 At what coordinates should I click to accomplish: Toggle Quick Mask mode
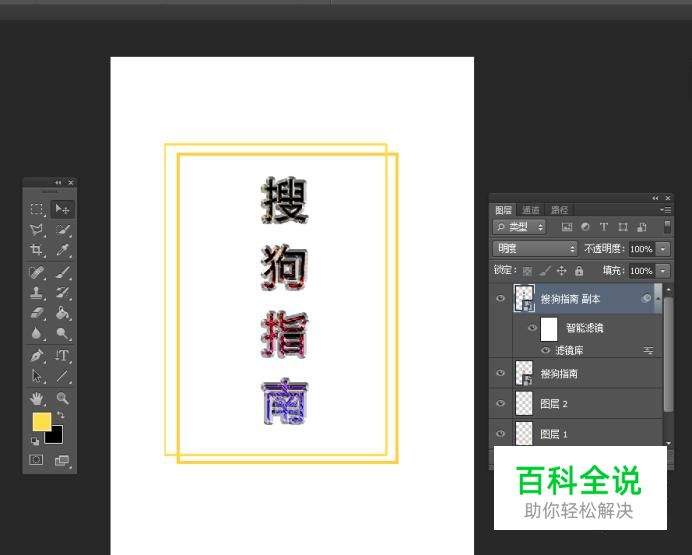click(x=36, y=460)
